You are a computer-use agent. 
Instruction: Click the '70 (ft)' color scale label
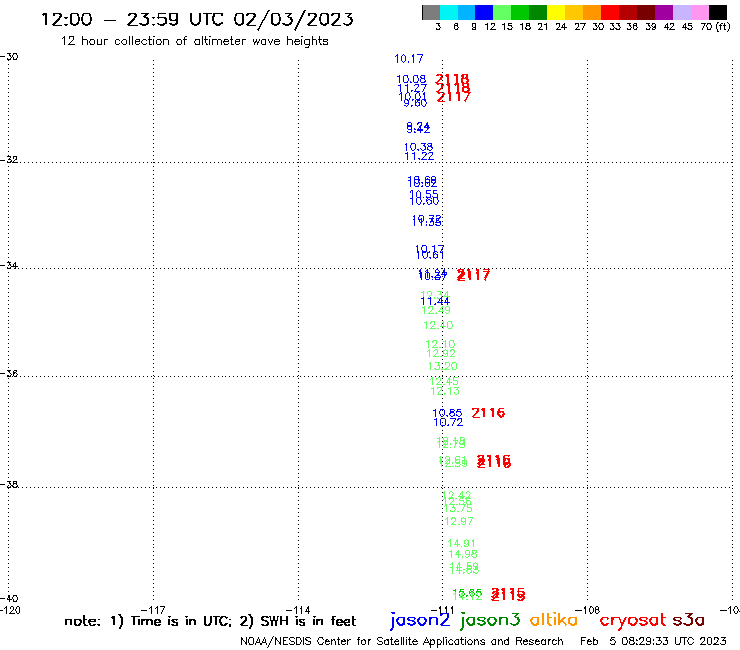point(715,27)
